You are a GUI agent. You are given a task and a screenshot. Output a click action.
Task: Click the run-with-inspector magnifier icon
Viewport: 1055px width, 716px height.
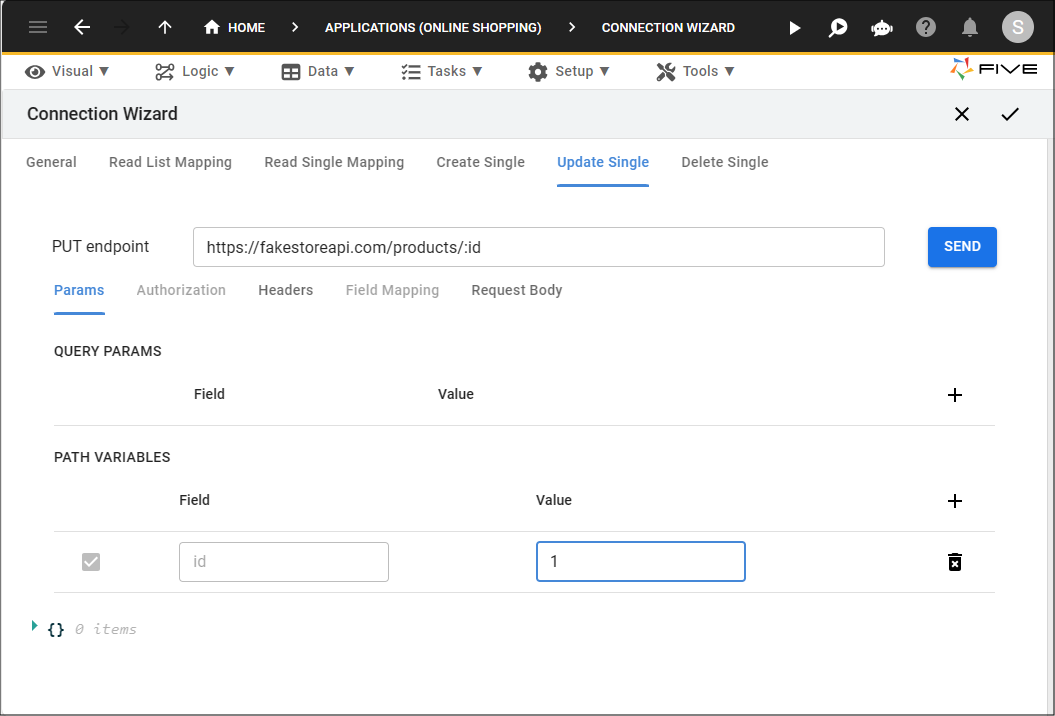pyautogui.click(x=838, y=28)
